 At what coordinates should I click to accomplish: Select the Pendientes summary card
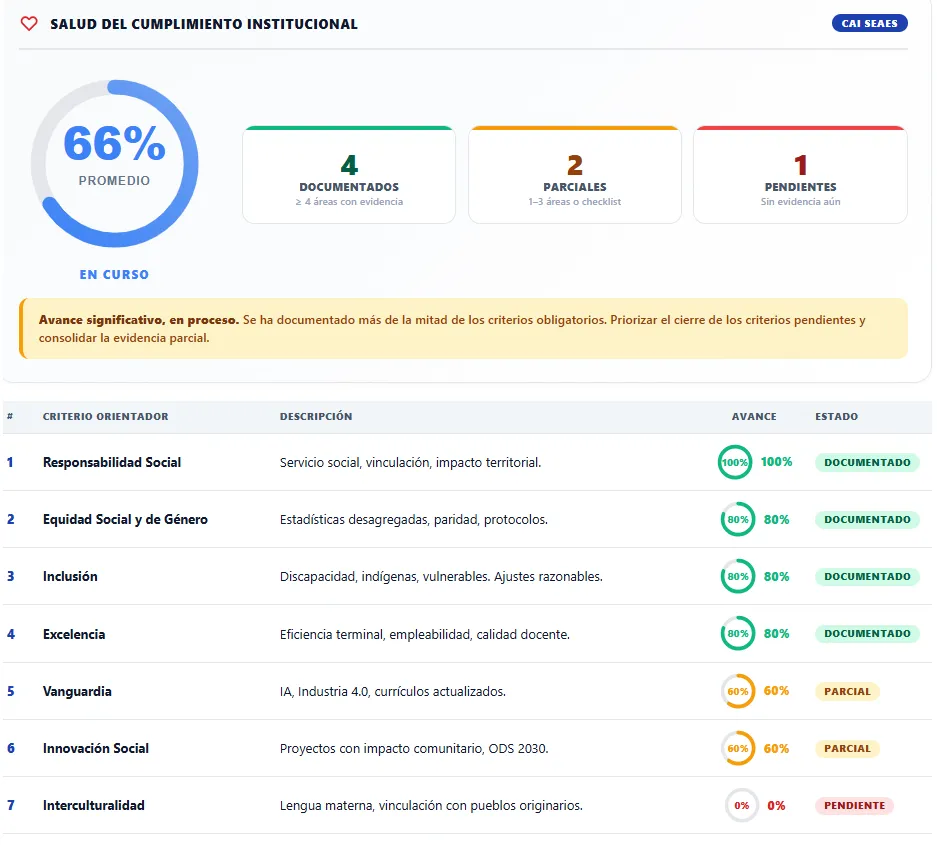[x=801, y=174]
